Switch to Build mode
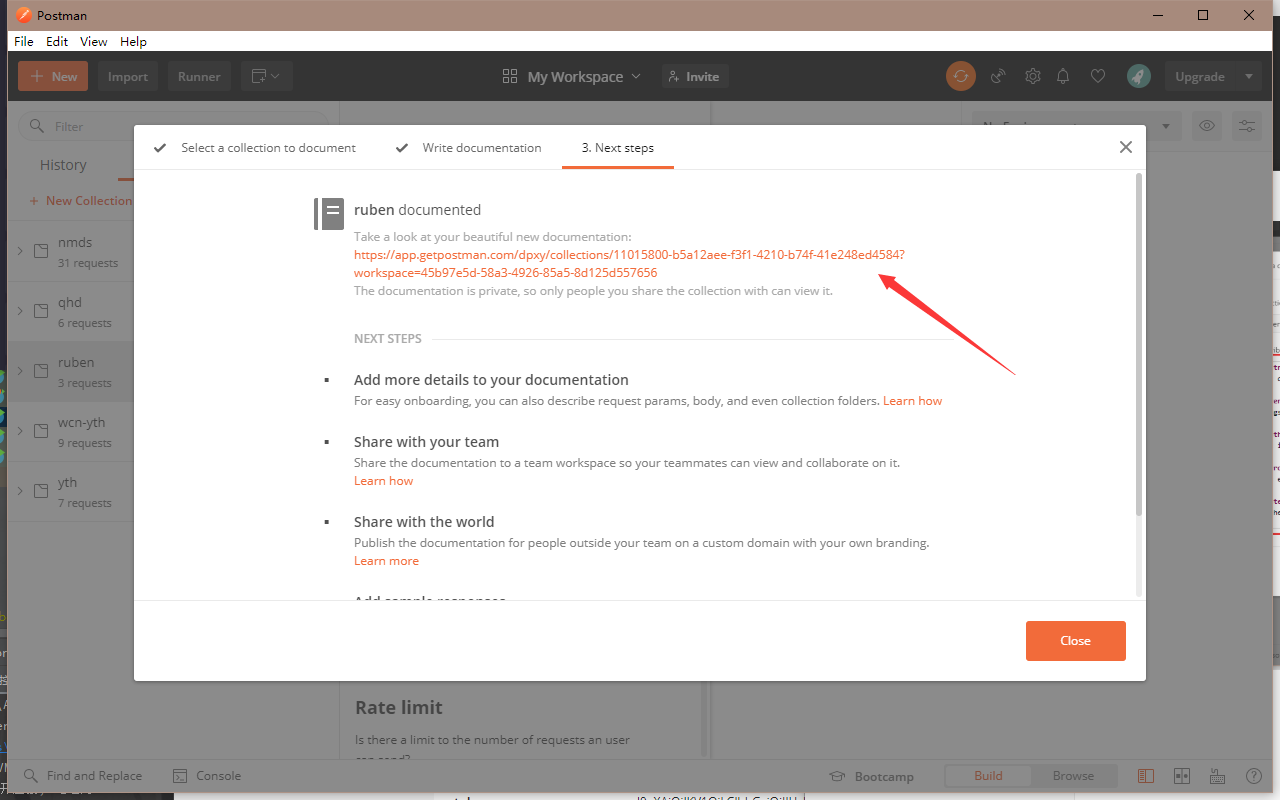 tap(988, 776)
